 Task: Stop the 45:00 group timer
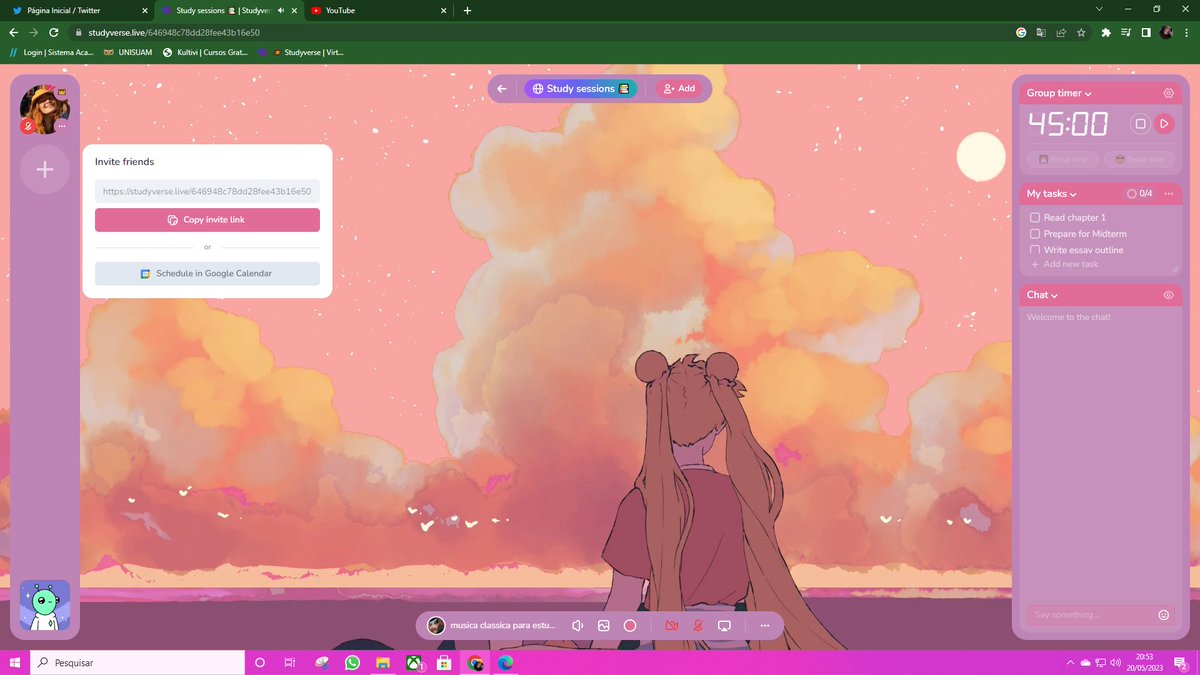[x=1140, y=124]
